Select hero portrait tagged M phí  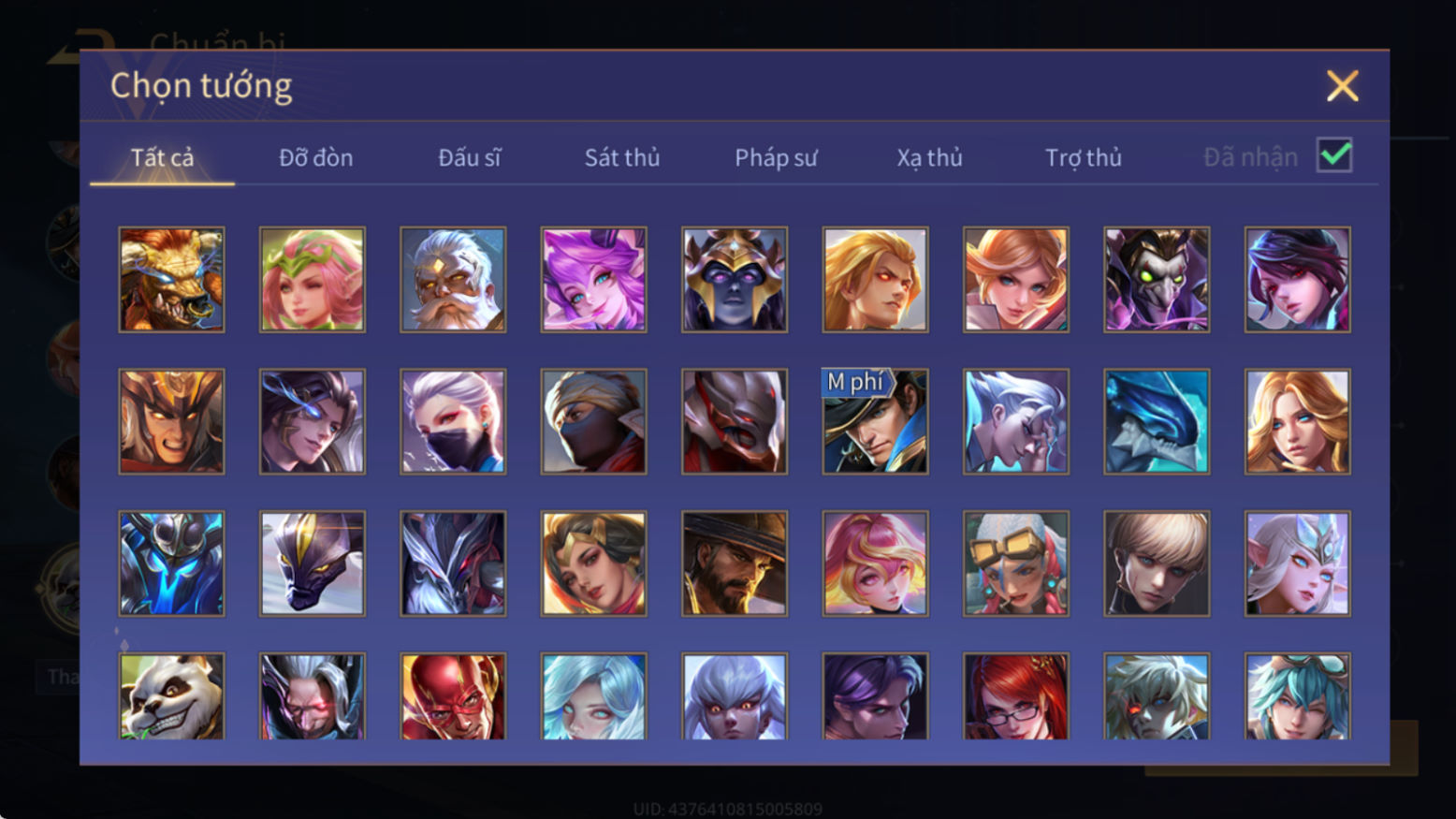pyautogui.click(x=875, y=421)
